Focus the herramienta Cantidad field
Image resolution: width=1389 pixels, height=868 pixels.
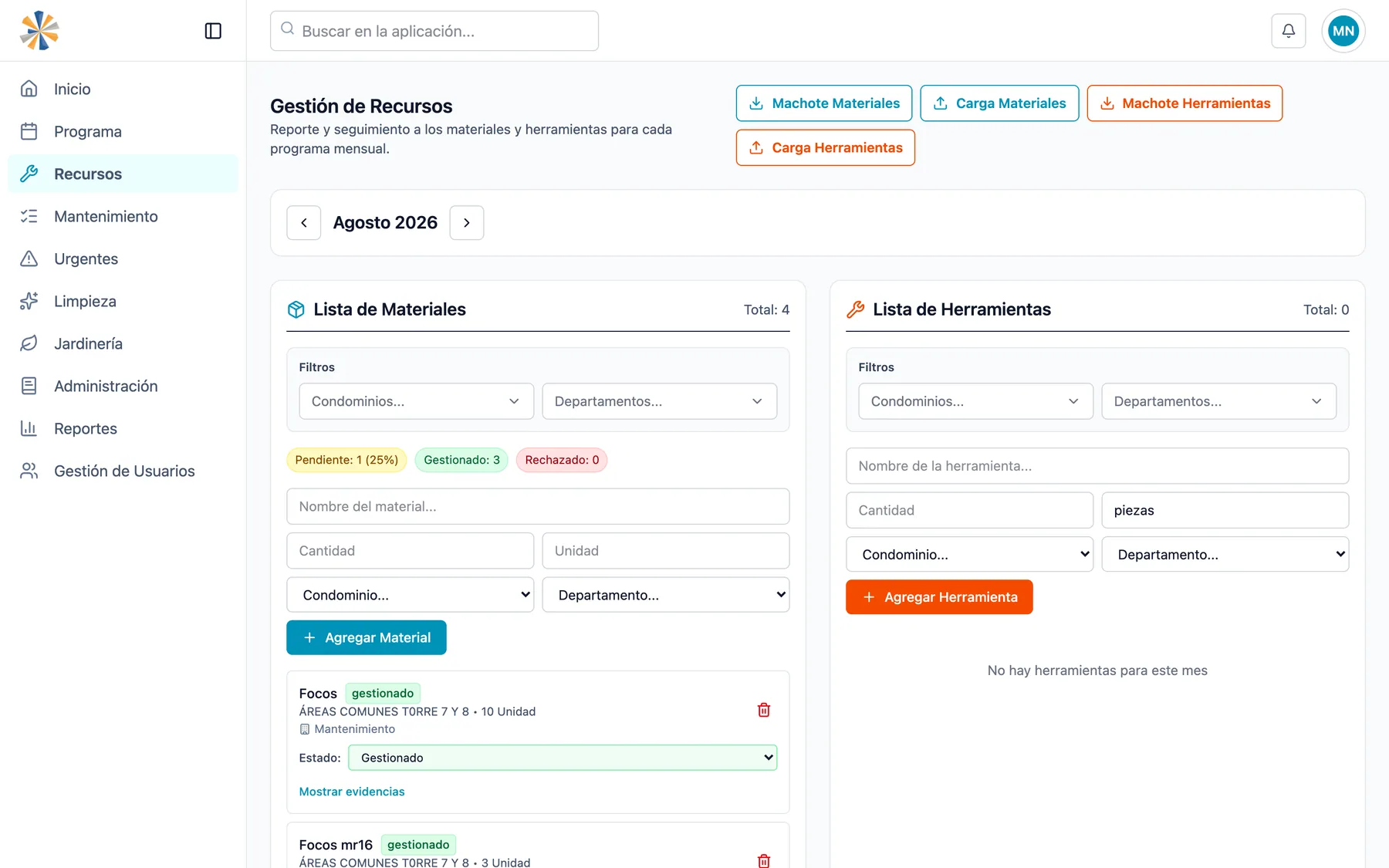[x=970, y=510]
